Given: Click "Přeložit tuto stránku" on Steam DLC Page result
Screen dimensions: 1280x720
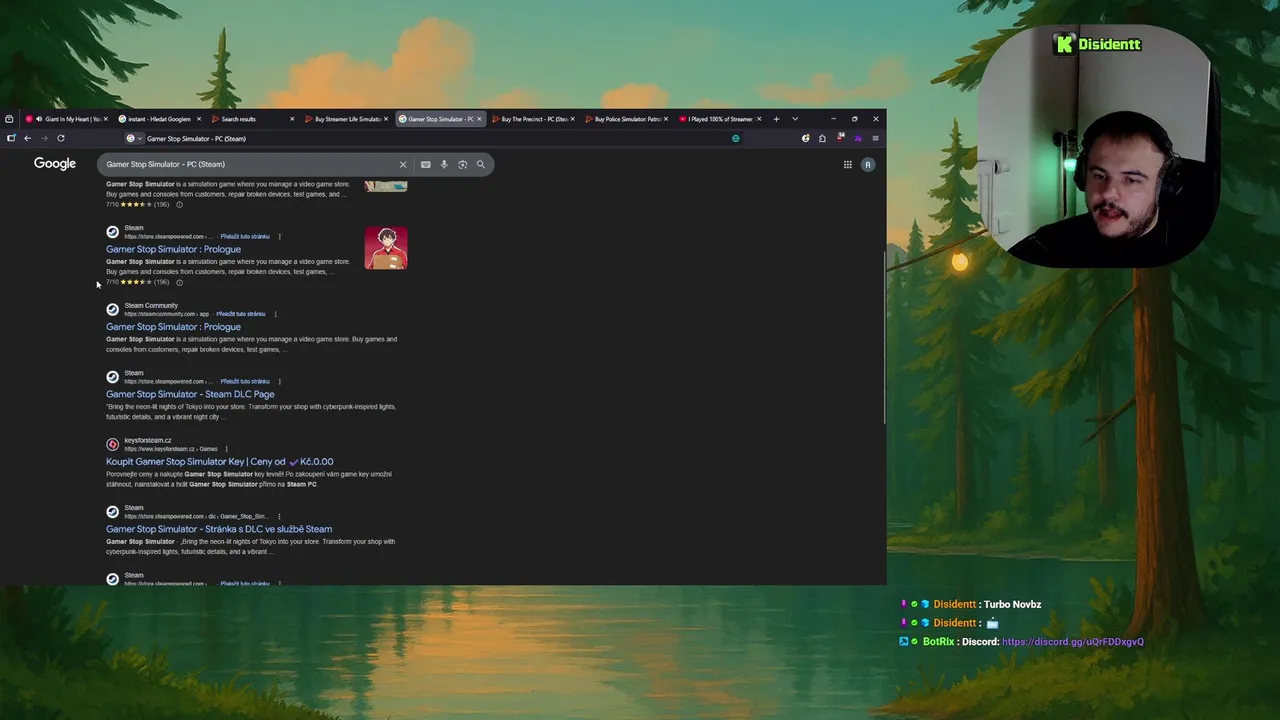Looking at the screenshot, I should (x=245, y=381).
